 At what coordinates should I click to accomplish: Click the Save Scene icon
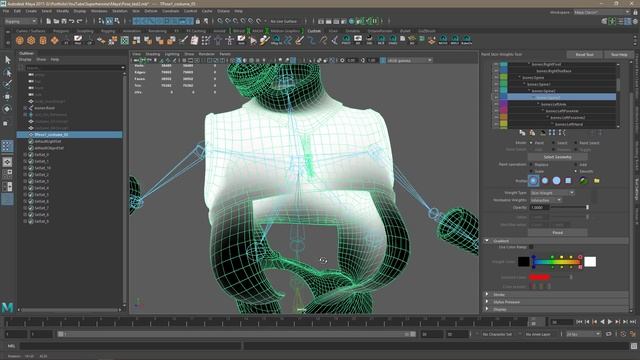pyautogui.click(x=64, y=21)
